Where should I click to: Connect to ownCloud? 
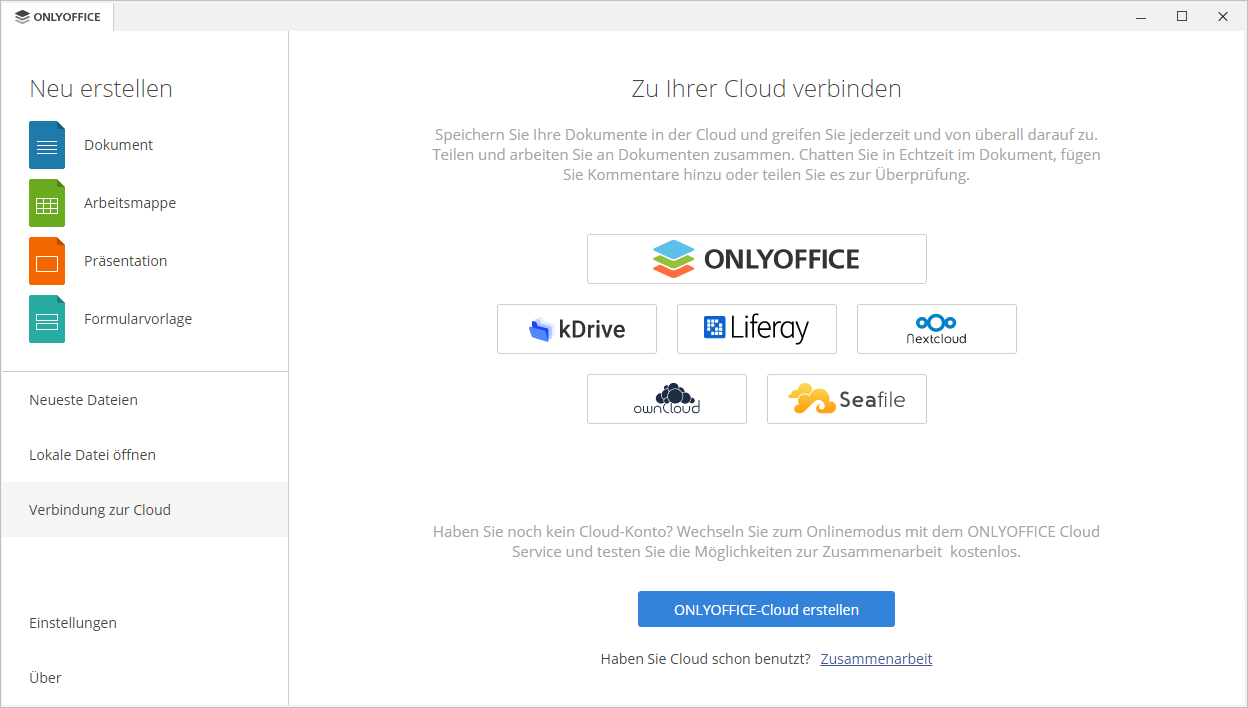(667, 399)
